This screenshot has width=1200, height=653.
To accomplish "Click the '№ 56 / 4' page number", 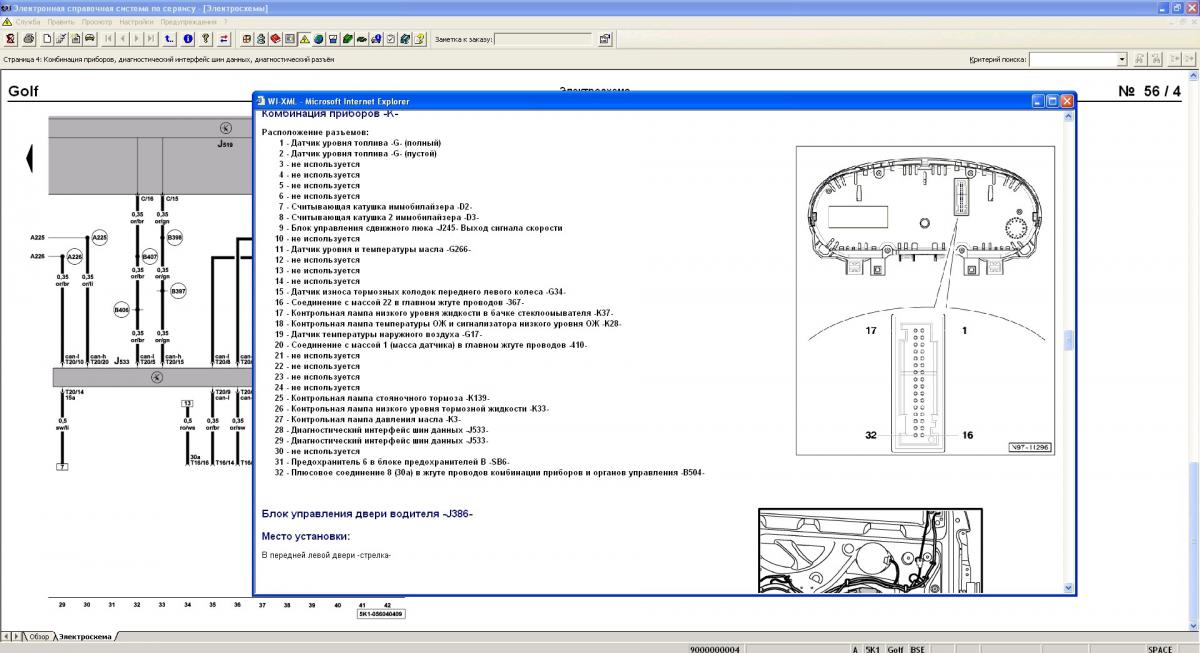I will [1150, 92].
